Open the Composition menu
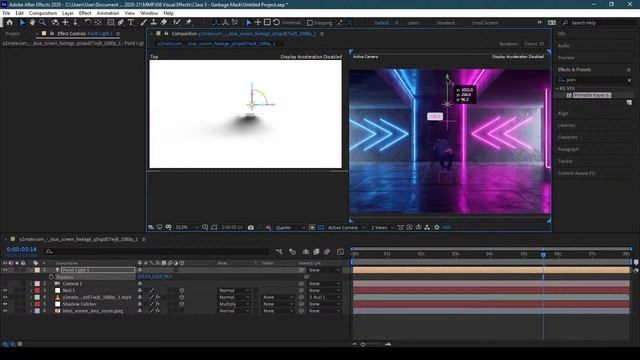 (43, 13)
